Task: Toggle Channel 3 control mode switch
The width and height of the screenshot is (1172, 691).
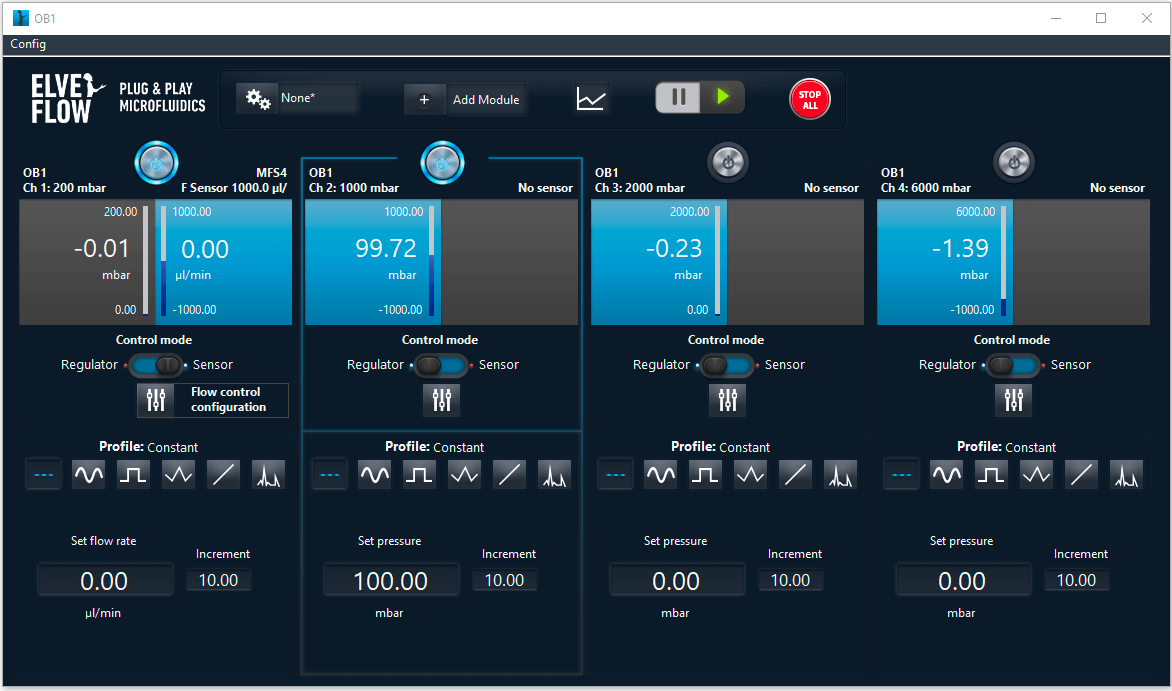Action: [x=727, y=365]
